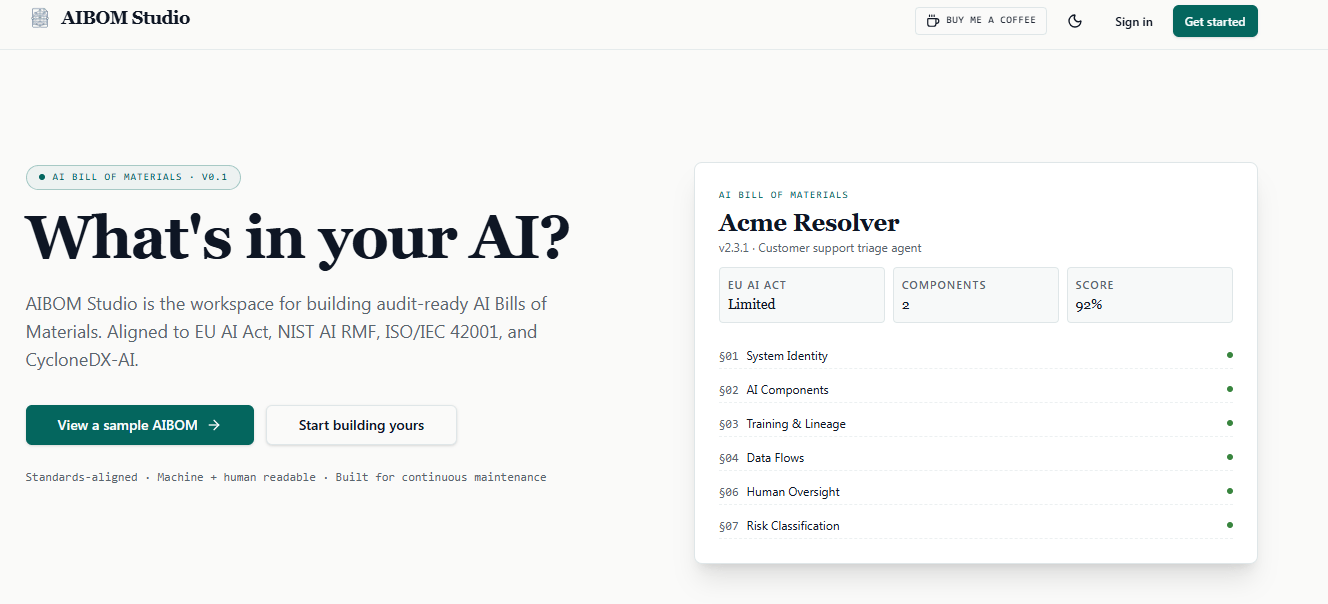Click the green status dot for Human Oversight
The image size is (1328, 604).
pos(1229,491)
